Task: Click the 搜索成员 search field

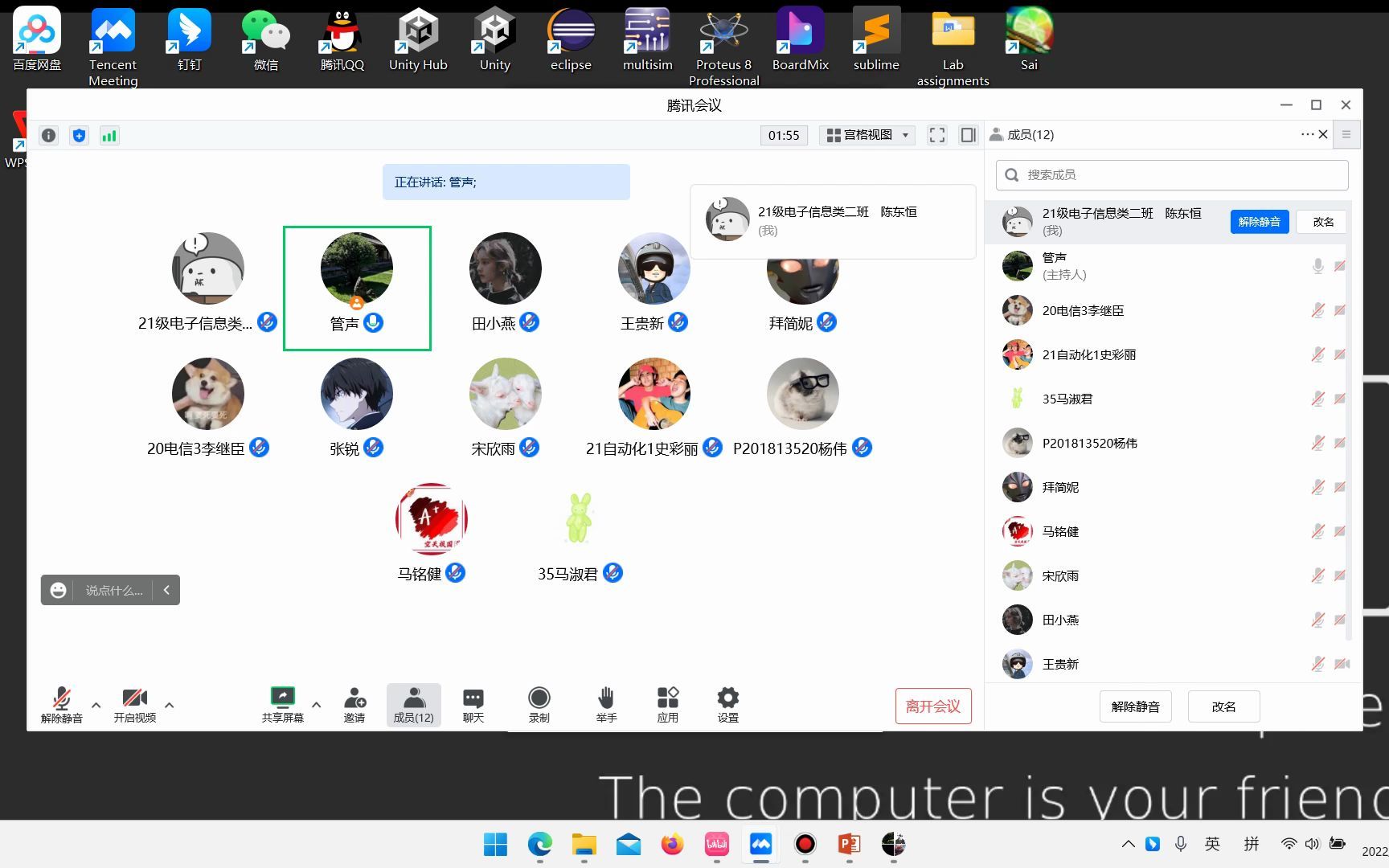Action: 1172,174
